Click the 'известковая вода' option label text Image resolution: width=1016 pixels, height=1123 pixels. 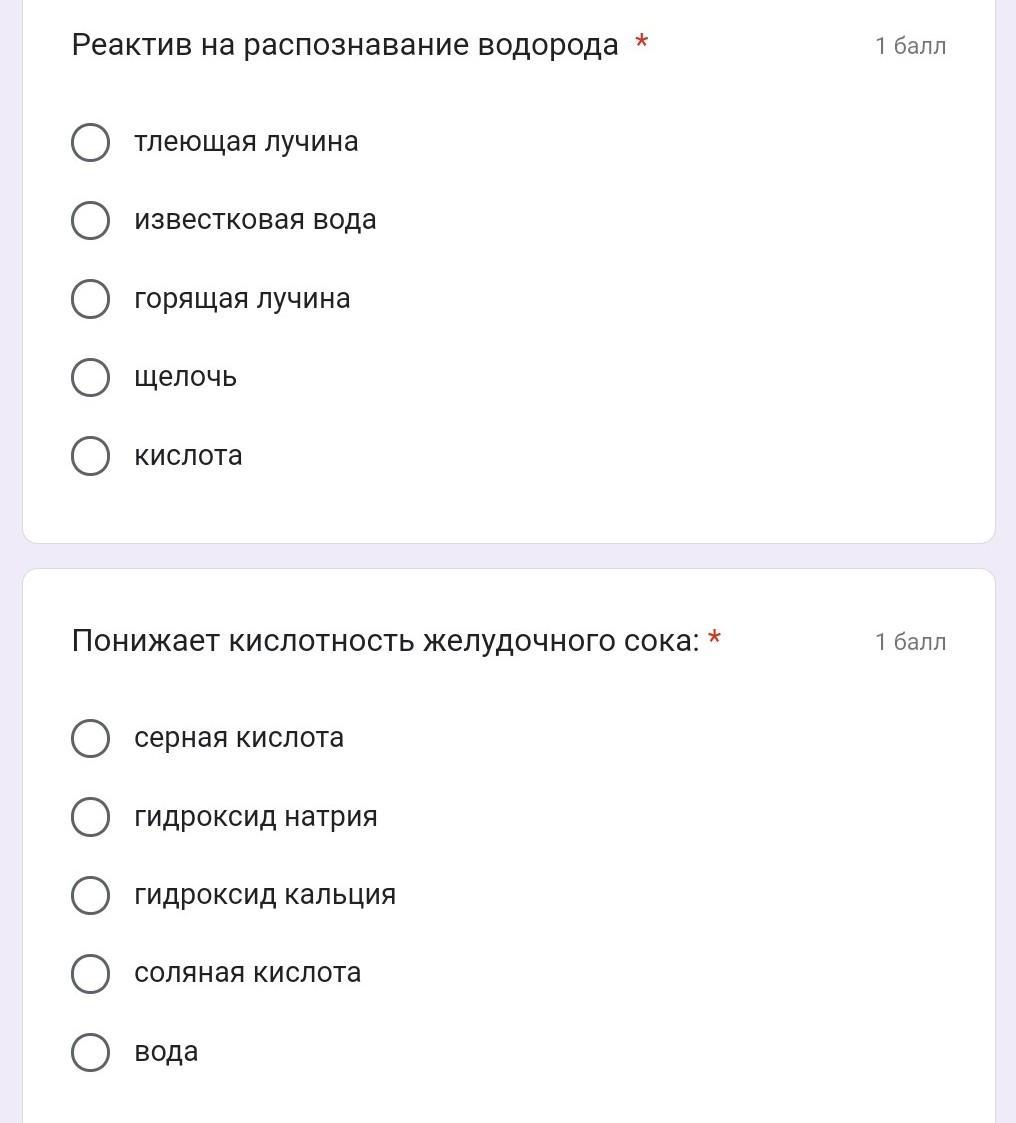tap(255, 220)
